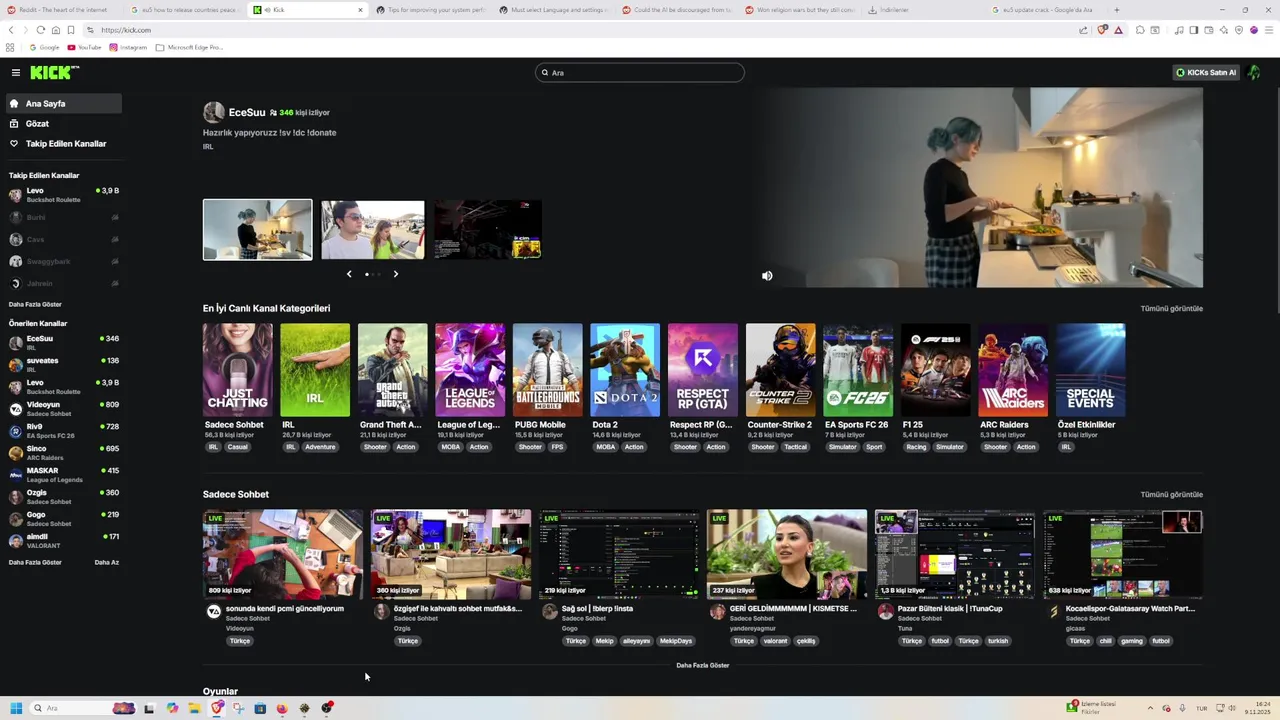1280x720 pixels.
Task: Open suveates recommended channel
Action: pos(62,364)
